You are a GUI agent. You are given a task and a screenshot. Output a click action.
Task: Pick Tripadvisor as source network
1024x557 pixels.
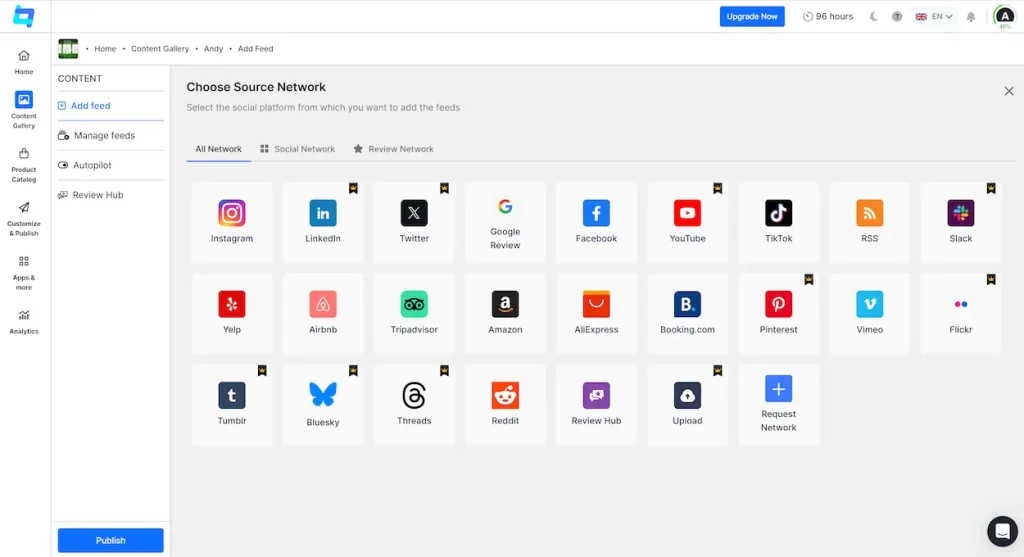(414, 313)
